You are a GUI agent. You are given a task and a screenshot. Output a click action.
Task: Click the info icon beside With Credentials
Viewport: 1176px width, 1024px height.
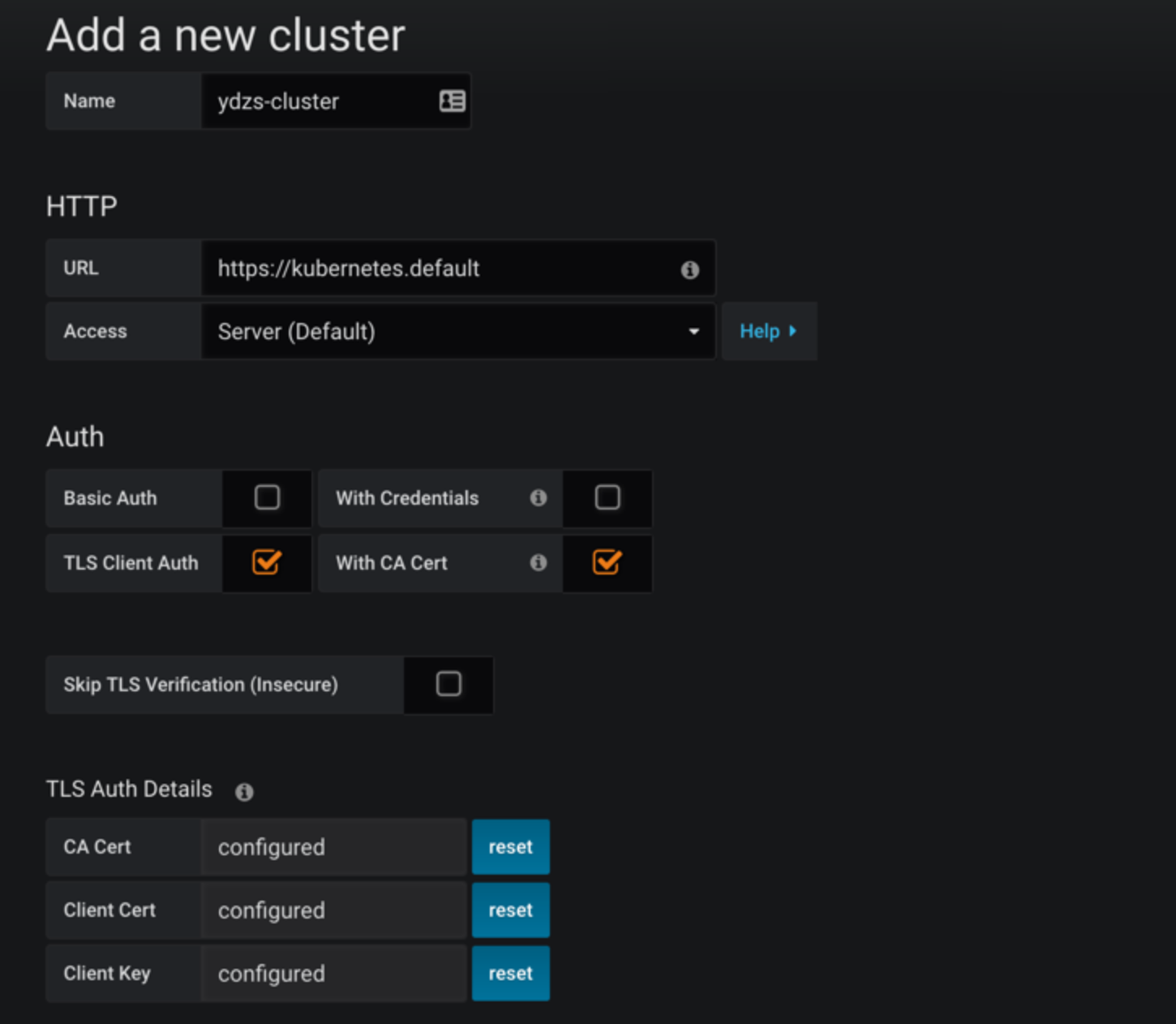click(x=539, y=497)
